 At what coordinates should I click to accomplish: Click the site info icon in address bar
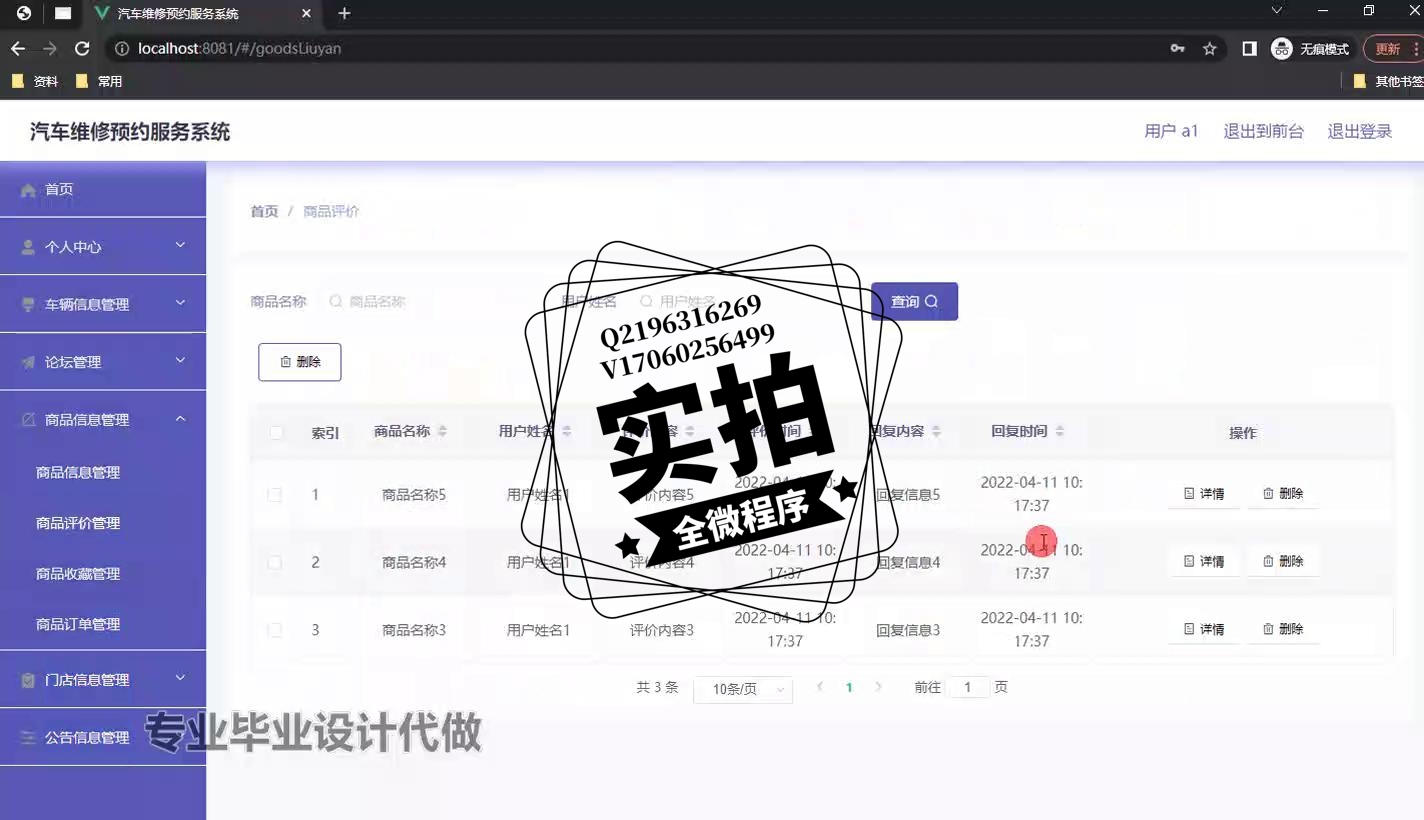(x=122, y=48)
